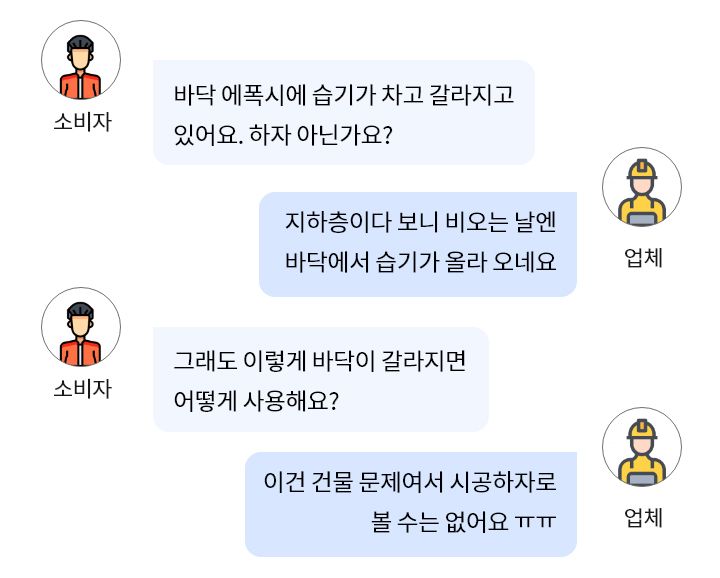Image resolution: width=720 pixels, height=578 pixels.
Task: Select the ㅠㅠ crying emoticon in the last reply
Action: coord(535,522)
